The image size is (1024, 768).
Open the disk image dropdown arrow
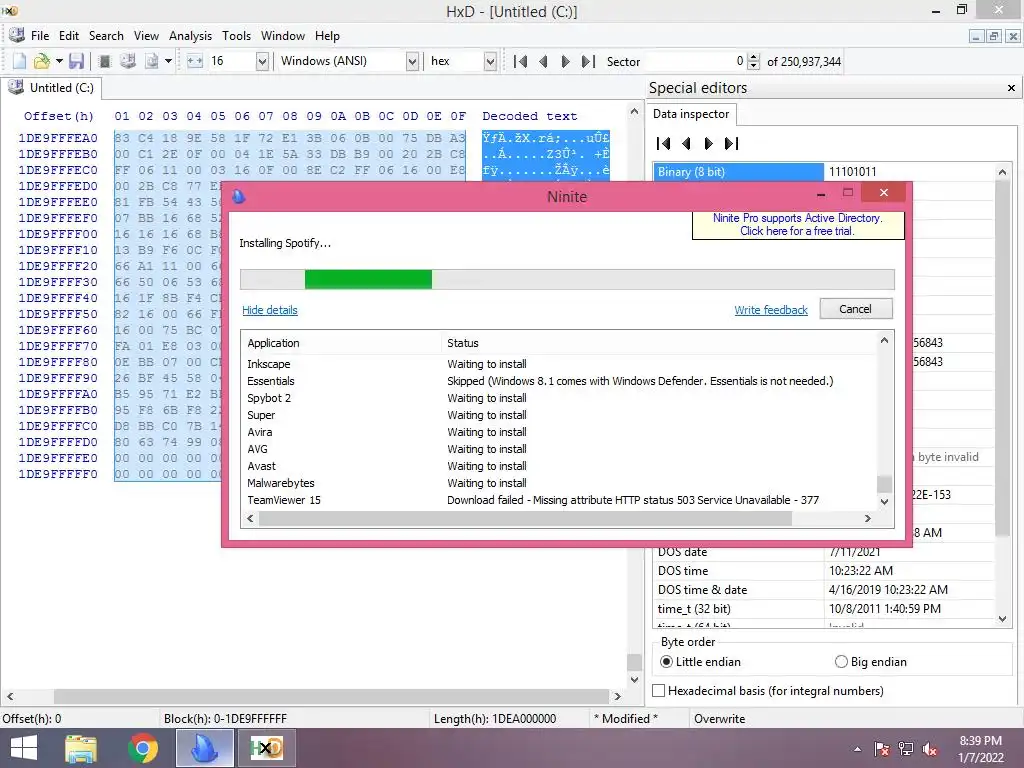pyautogui.click(x=168, y=61)
